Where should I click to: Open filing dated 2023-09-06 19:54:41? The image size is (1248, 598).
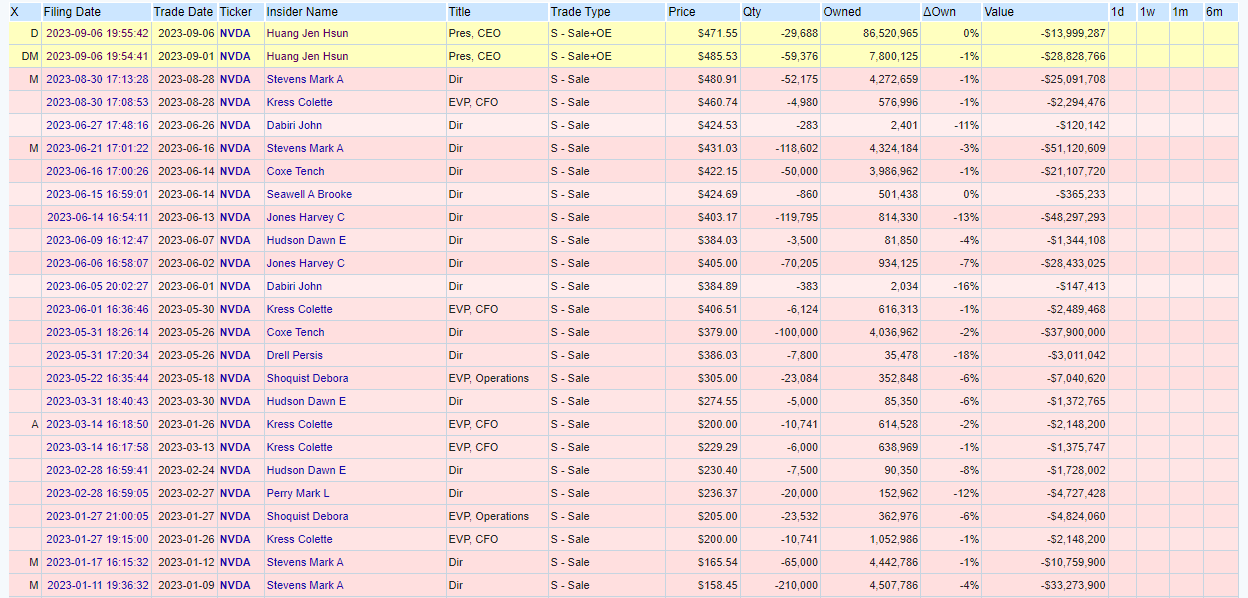[x=97, y=56]
